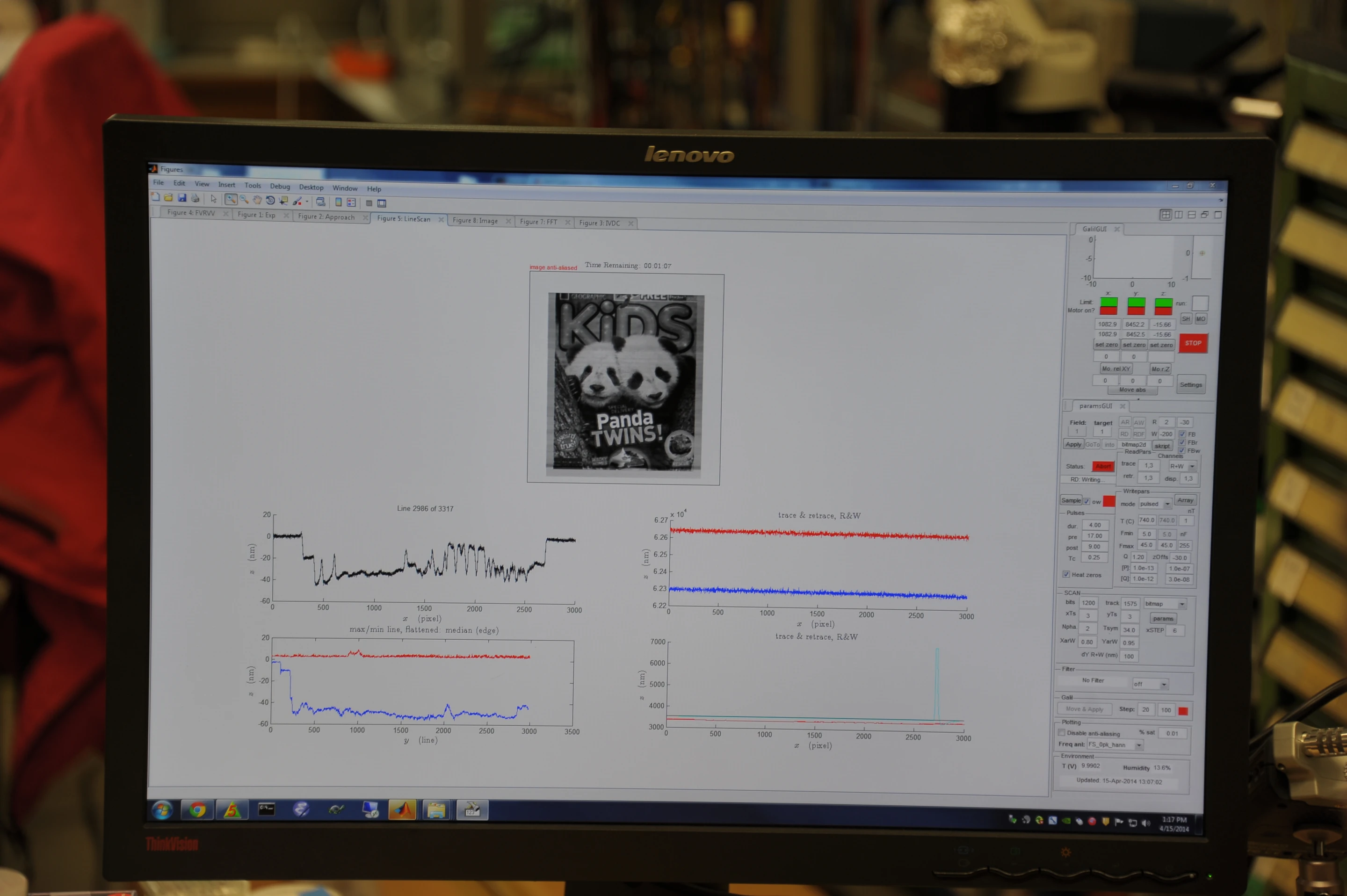Toggle the ow checkbox next to Sample
This screenshot has height=896, width=1347.
tap(1087, 501)
